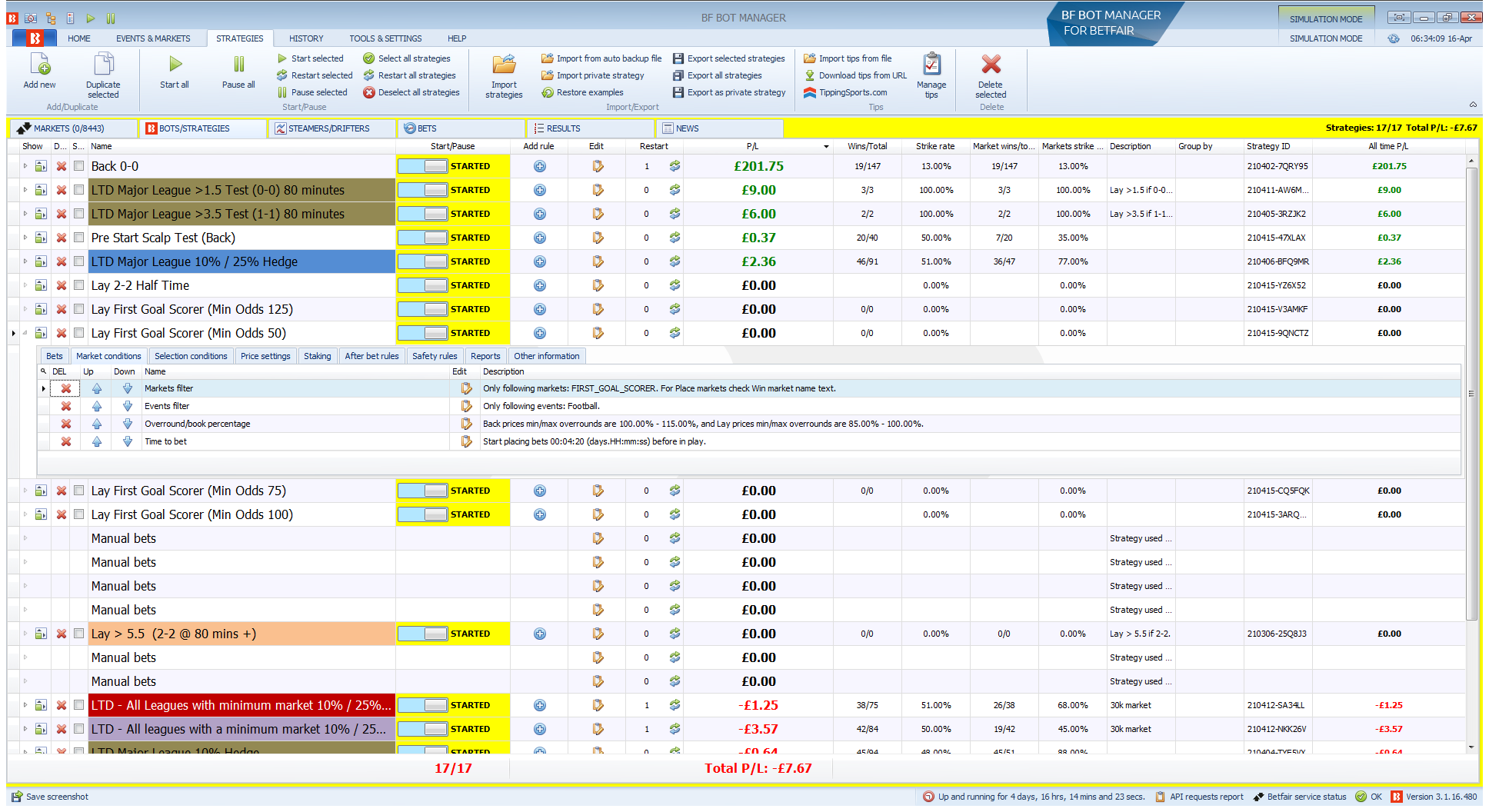Restart the LTD Major League 10% / 25% Hedge strategy
Viewport: 1489px width, 812px height.
pyautogui.click(x=675, y=261)
